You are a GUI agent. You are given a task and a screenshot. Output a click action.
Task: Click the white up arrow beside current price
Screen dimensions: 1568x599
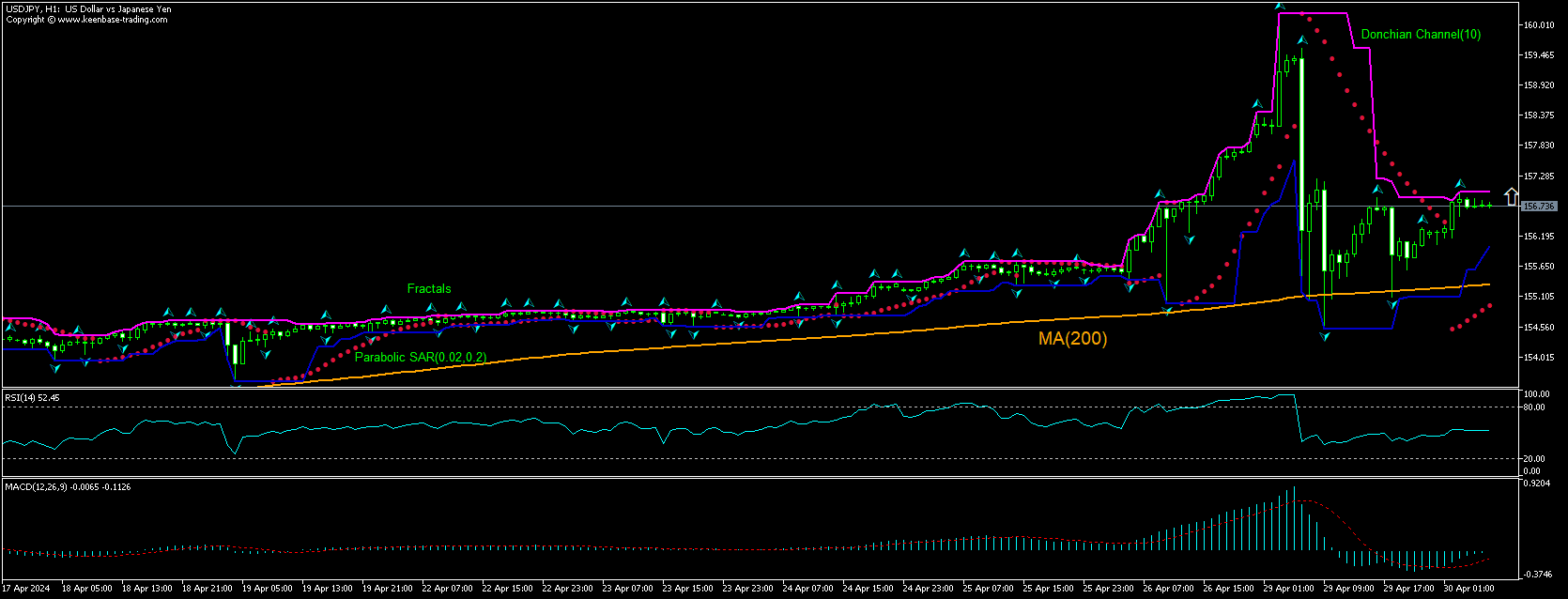[x=1511, y=197]
